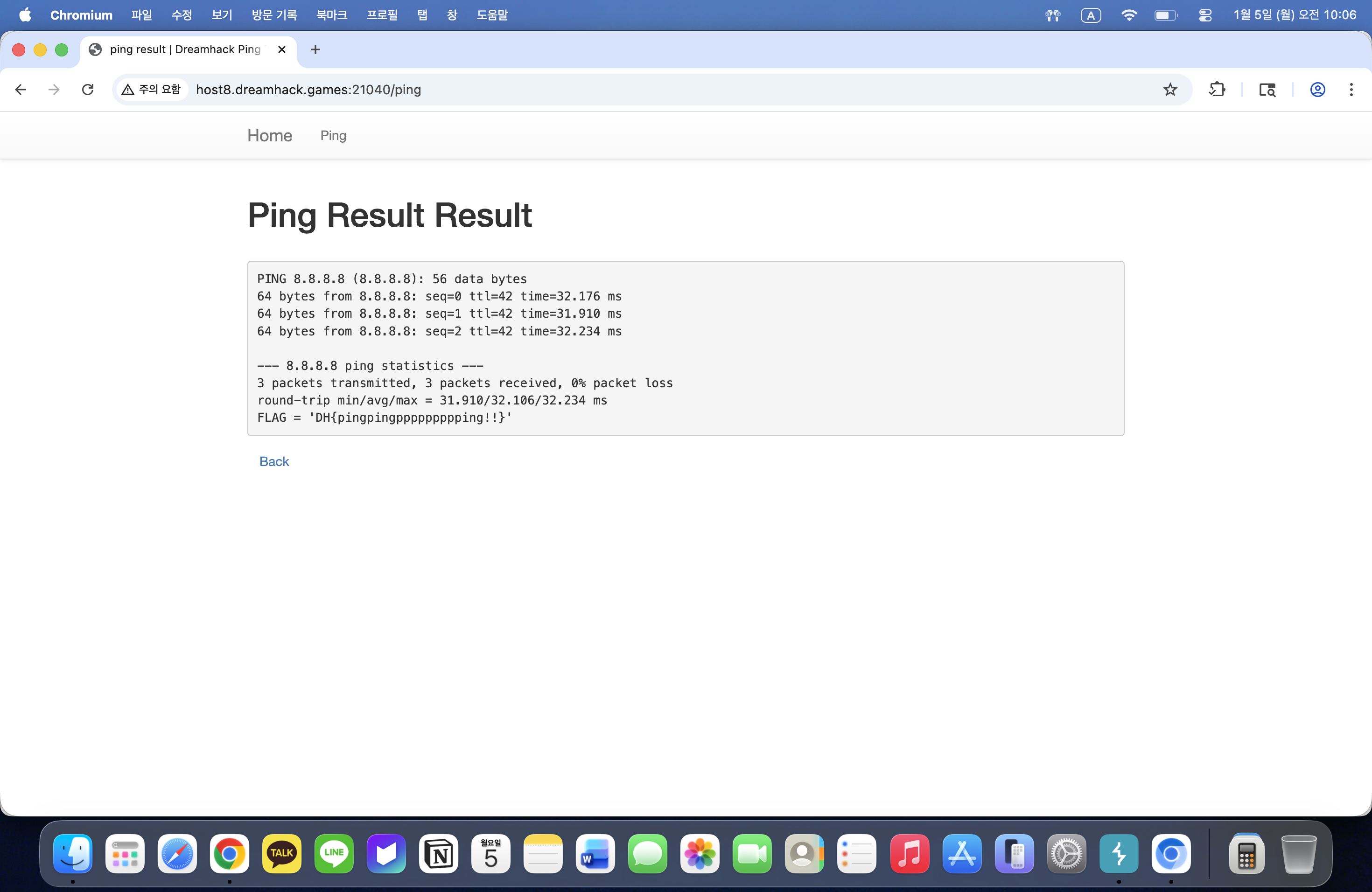Open the Ping navigation link

(x=333, y=135)
